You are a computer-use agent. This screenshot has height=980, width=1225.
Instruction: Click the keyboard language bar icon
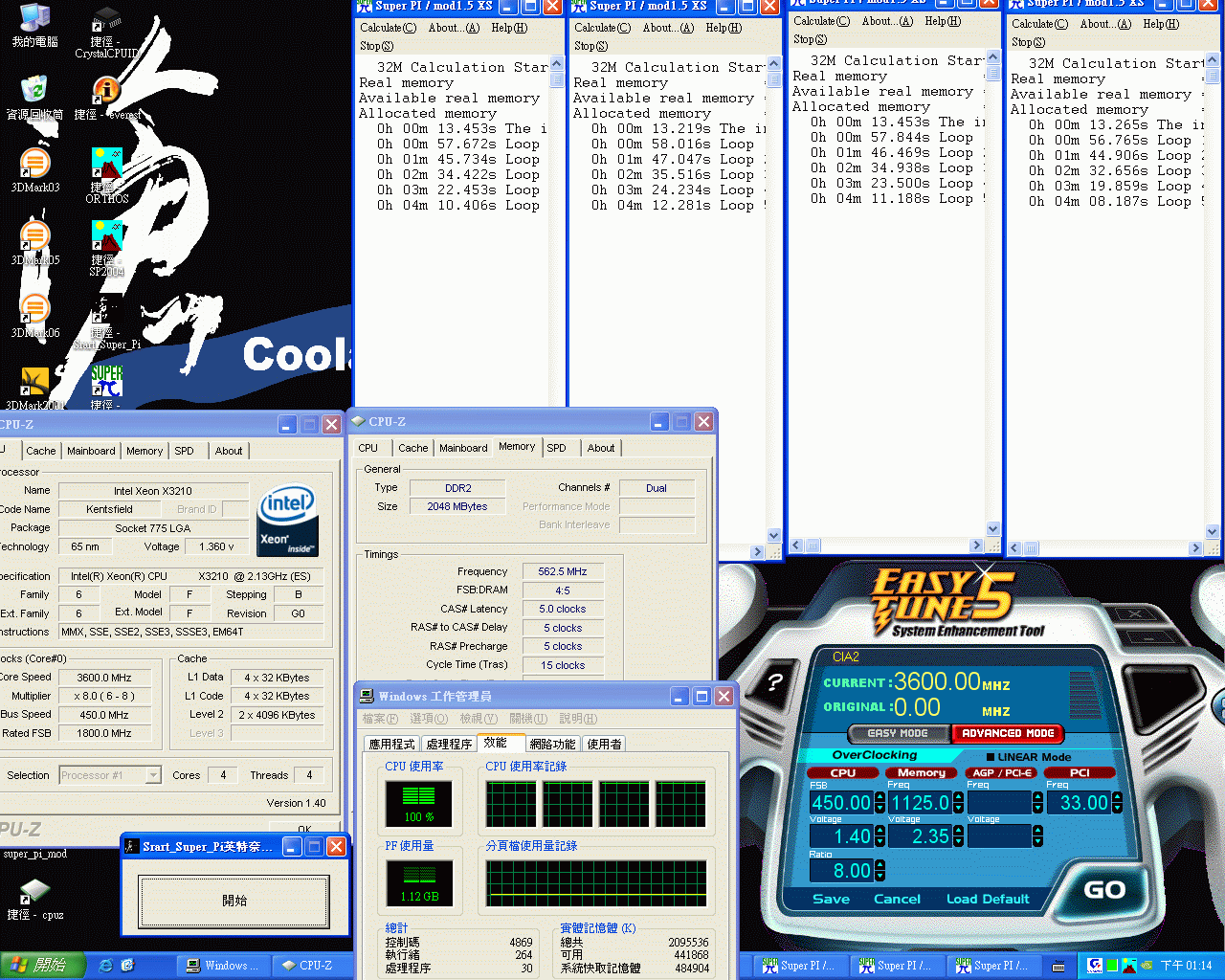pos(1058,966)
